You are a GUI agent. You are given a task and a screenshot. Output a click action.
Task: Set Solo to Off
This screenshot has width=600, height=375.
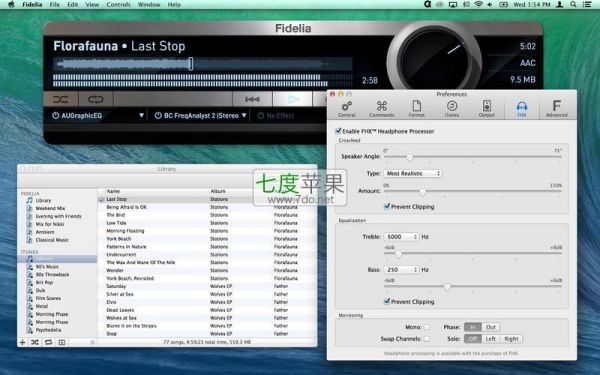pyautogui.click(x=473, y=339)
